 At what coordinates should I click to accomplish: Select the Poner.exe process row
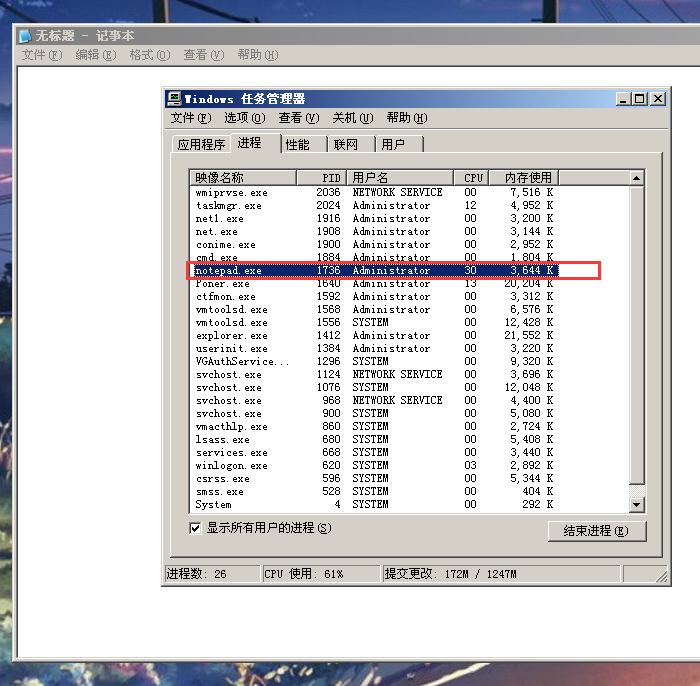375,284
